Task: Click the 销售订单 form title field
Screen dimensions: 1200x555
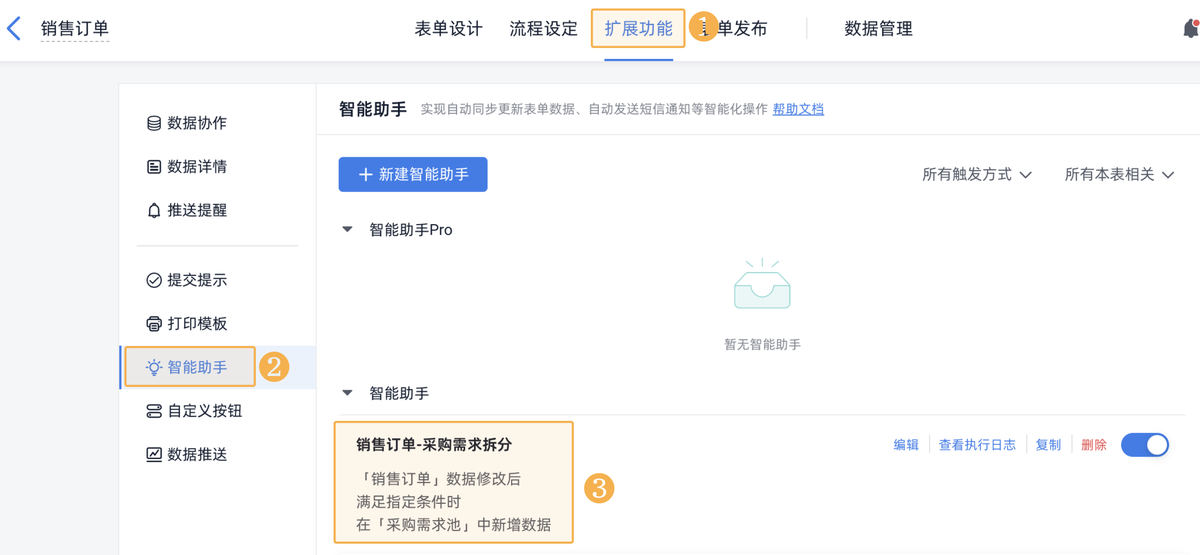Action: coord(75,29)
